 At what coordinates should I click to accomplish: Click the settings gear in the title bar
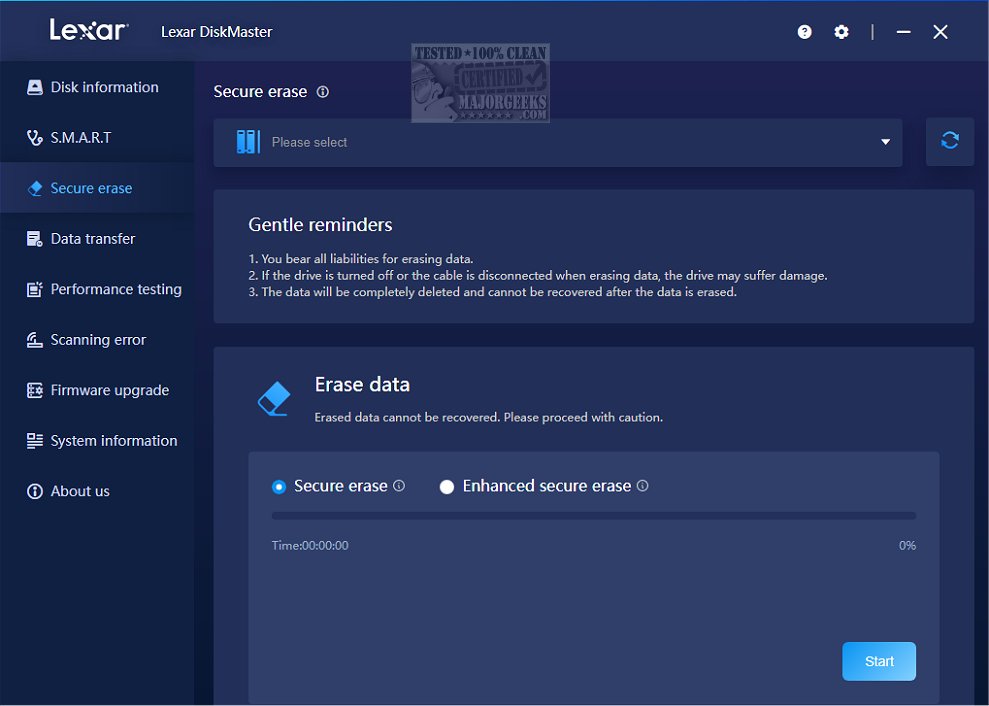pos(841,31)
